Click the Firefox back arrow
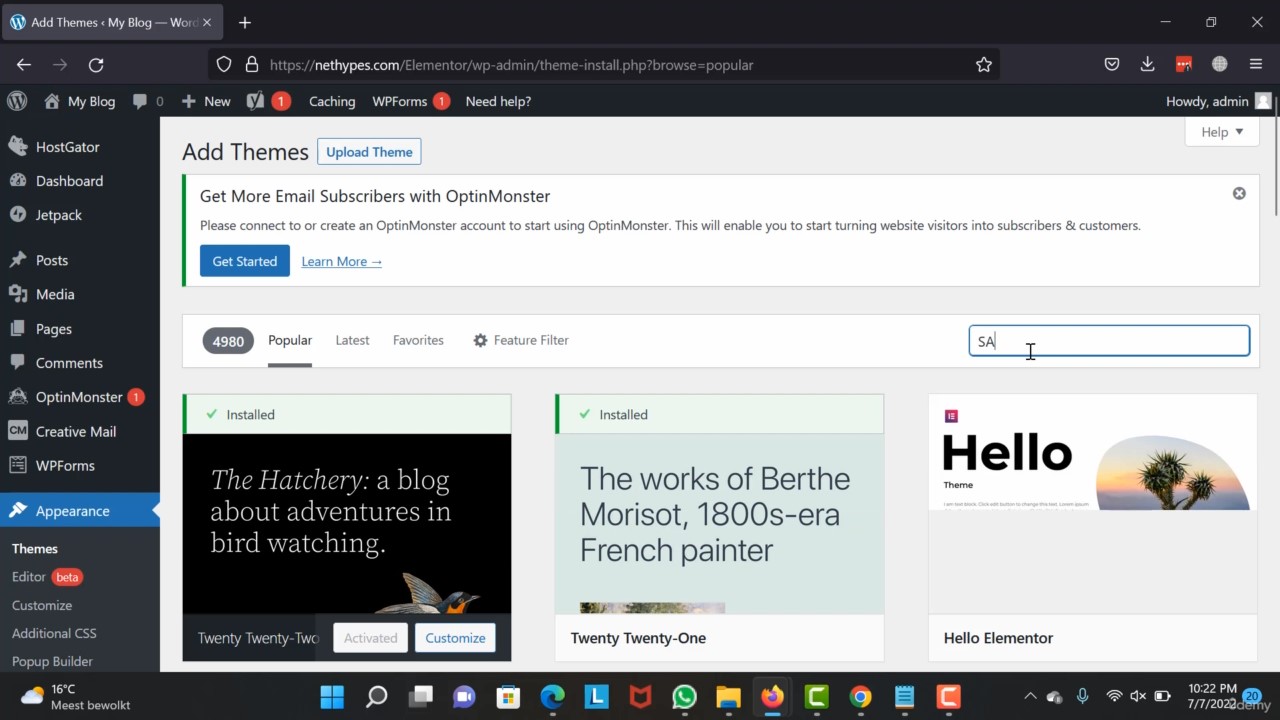The height and width of the screenshot is (720, 1280). click(x=24, y=64)
